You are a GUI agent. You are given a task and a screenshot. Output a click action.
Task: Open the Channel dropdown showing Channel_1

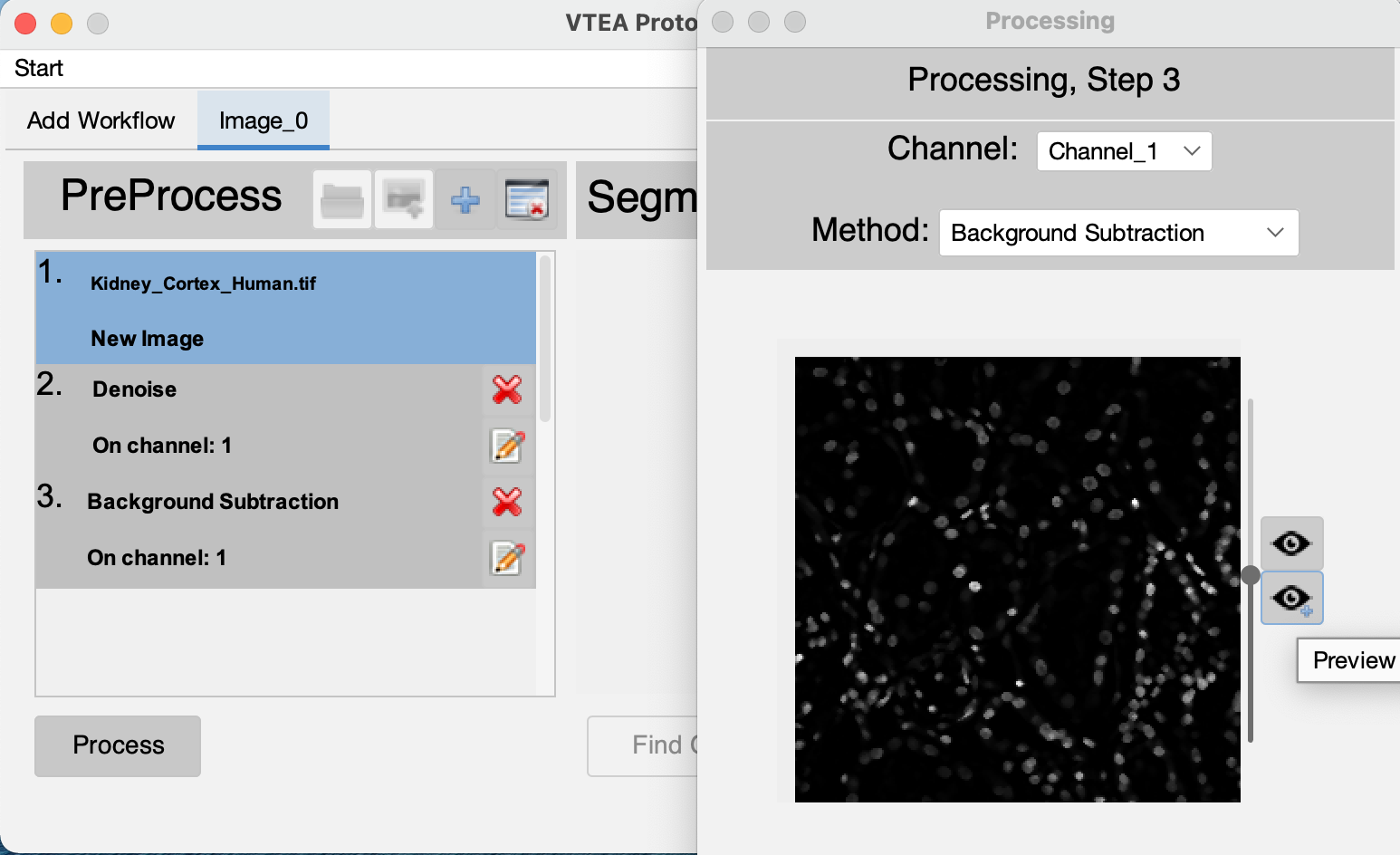[1124, 151]
